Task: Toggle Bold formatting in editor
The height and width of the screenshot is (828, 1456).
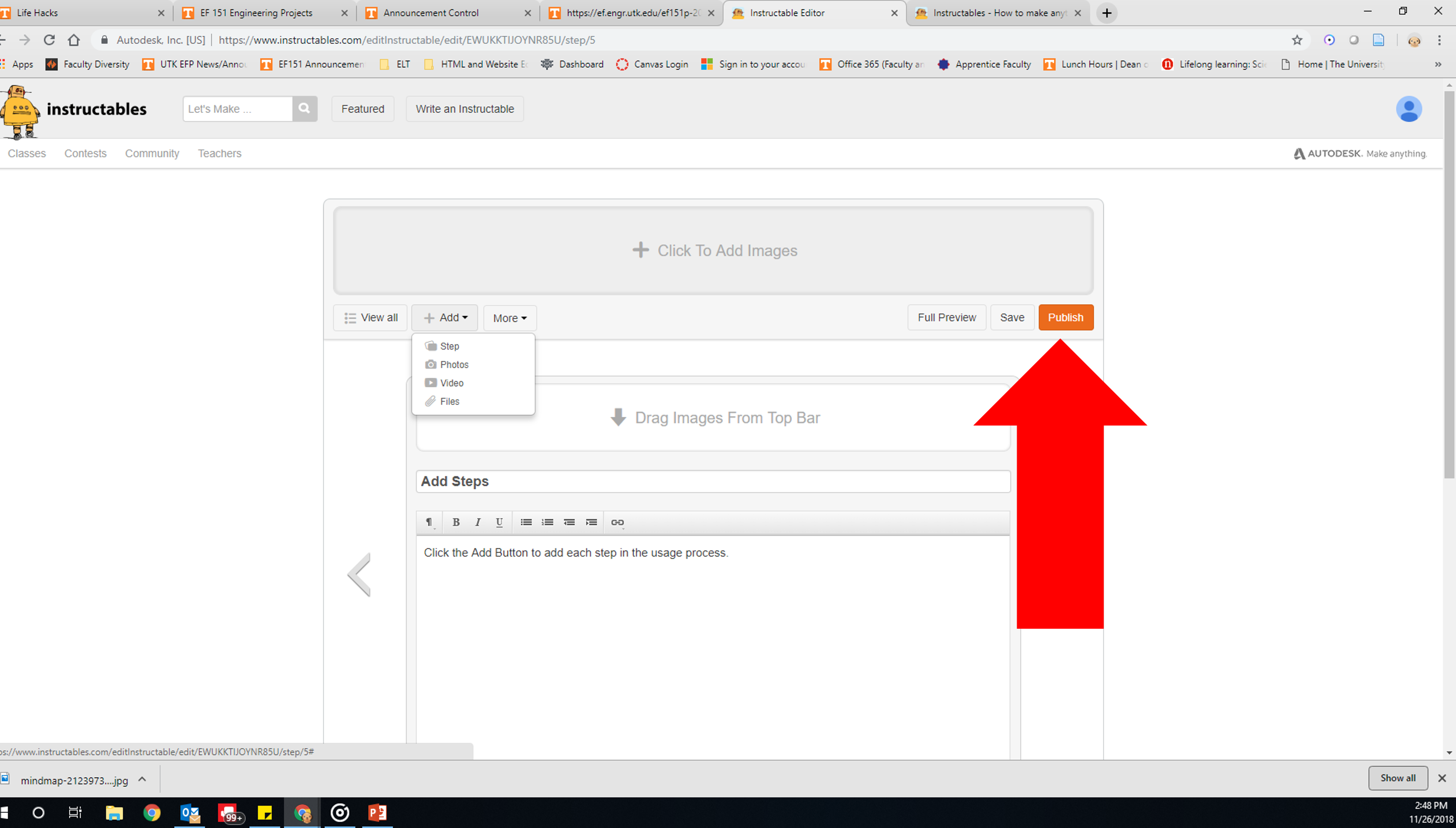Action: (456, 521)
